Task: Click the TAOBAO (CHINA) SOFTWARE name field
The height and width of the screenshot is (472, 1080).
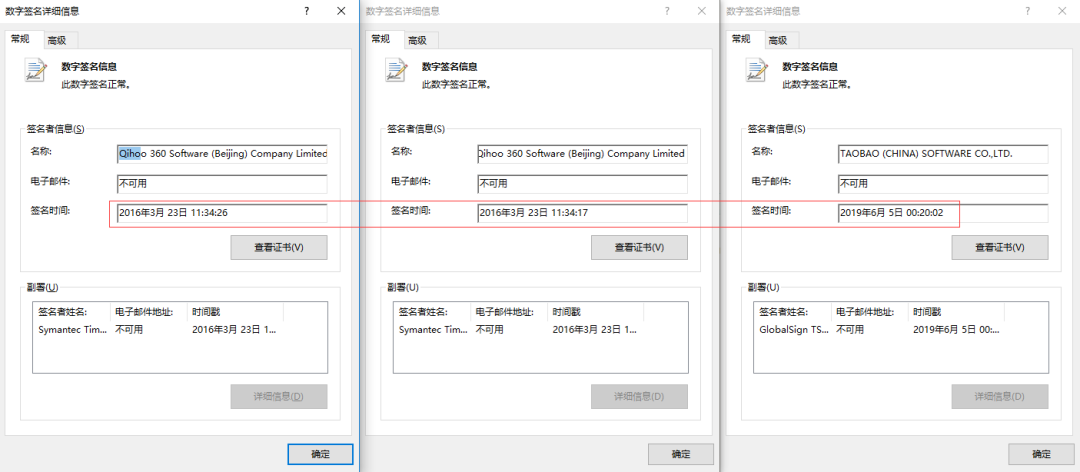Action: (944, 154)
